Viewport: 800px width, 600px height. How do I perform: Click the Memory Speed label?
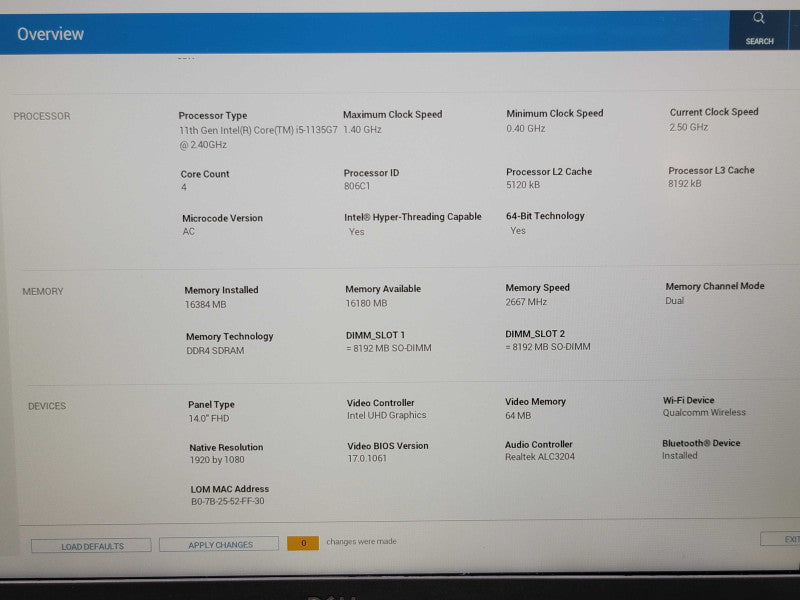[x=537, y=288]
